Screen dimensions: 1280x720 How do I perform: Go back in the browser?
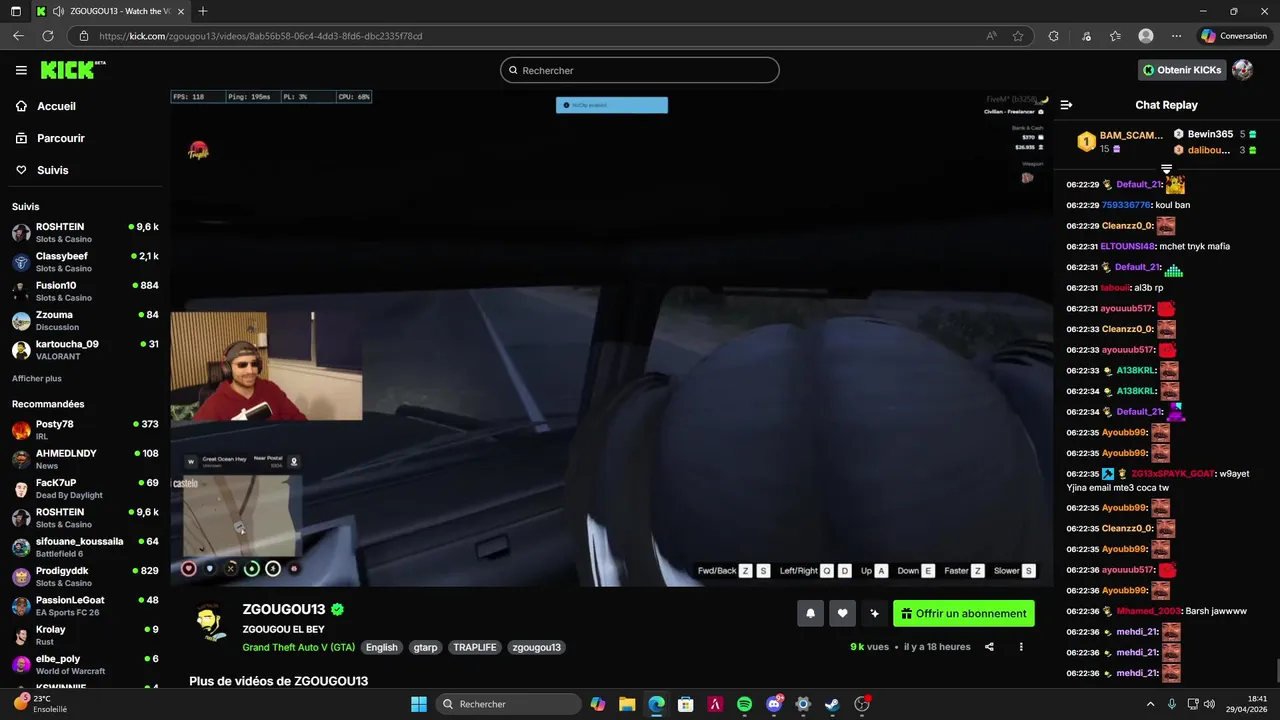coord(18,36)
